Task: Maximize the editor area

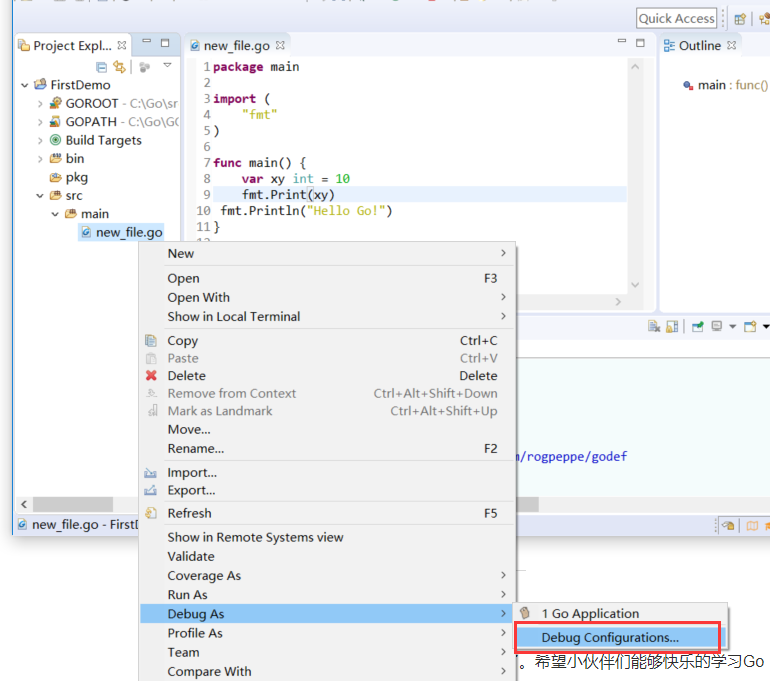Action: (x=640, y=43)
